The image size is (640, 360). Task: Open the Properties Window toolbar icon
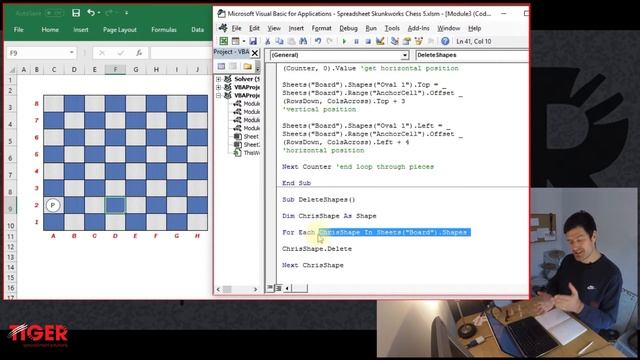[407, 41]
